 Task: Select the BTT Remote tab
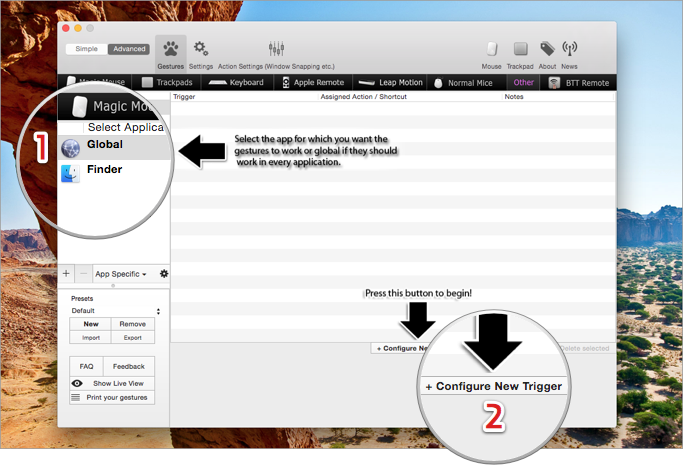pos(578,83)
